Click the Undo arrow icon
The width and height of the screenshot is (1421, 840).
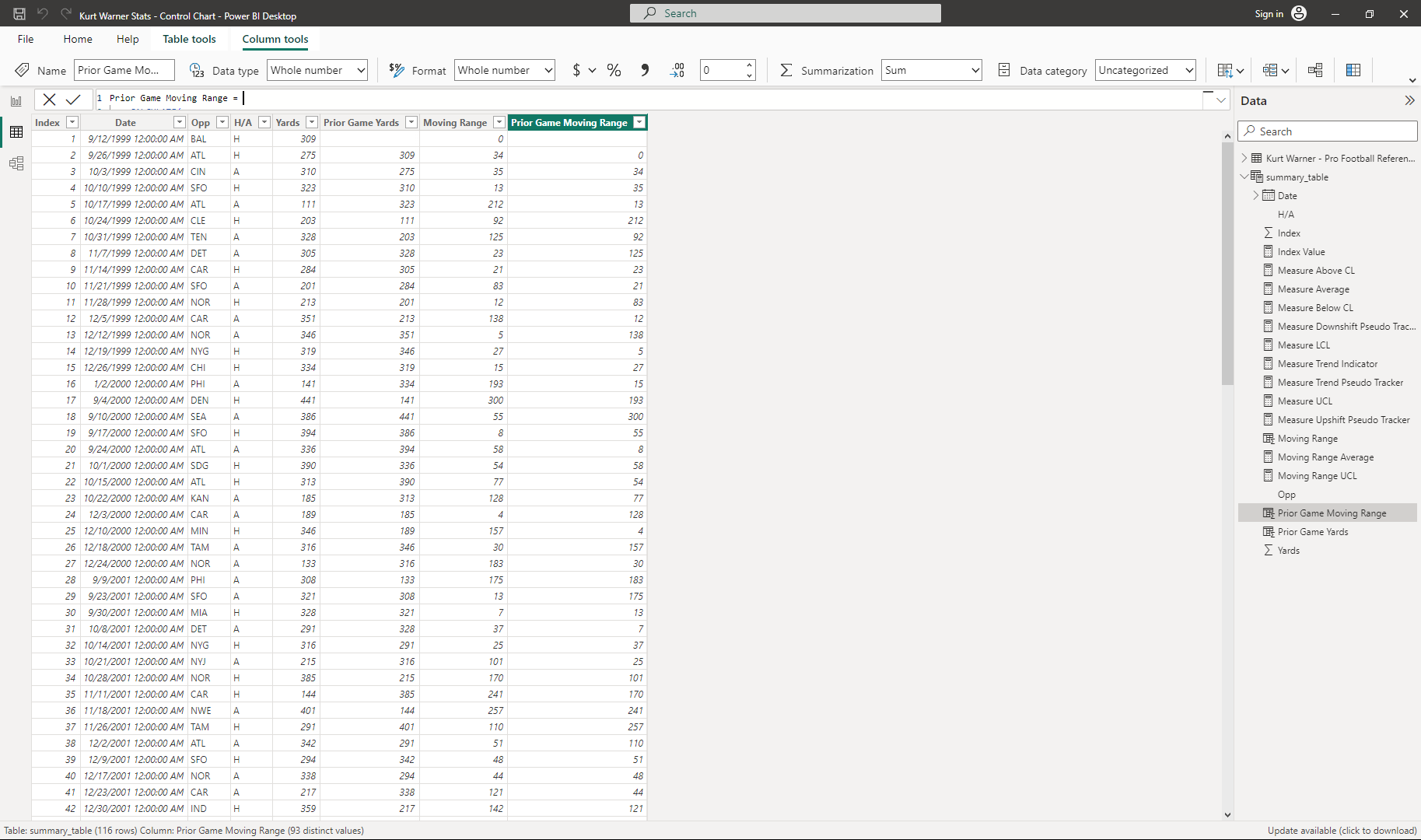click(x=43, y=14)
